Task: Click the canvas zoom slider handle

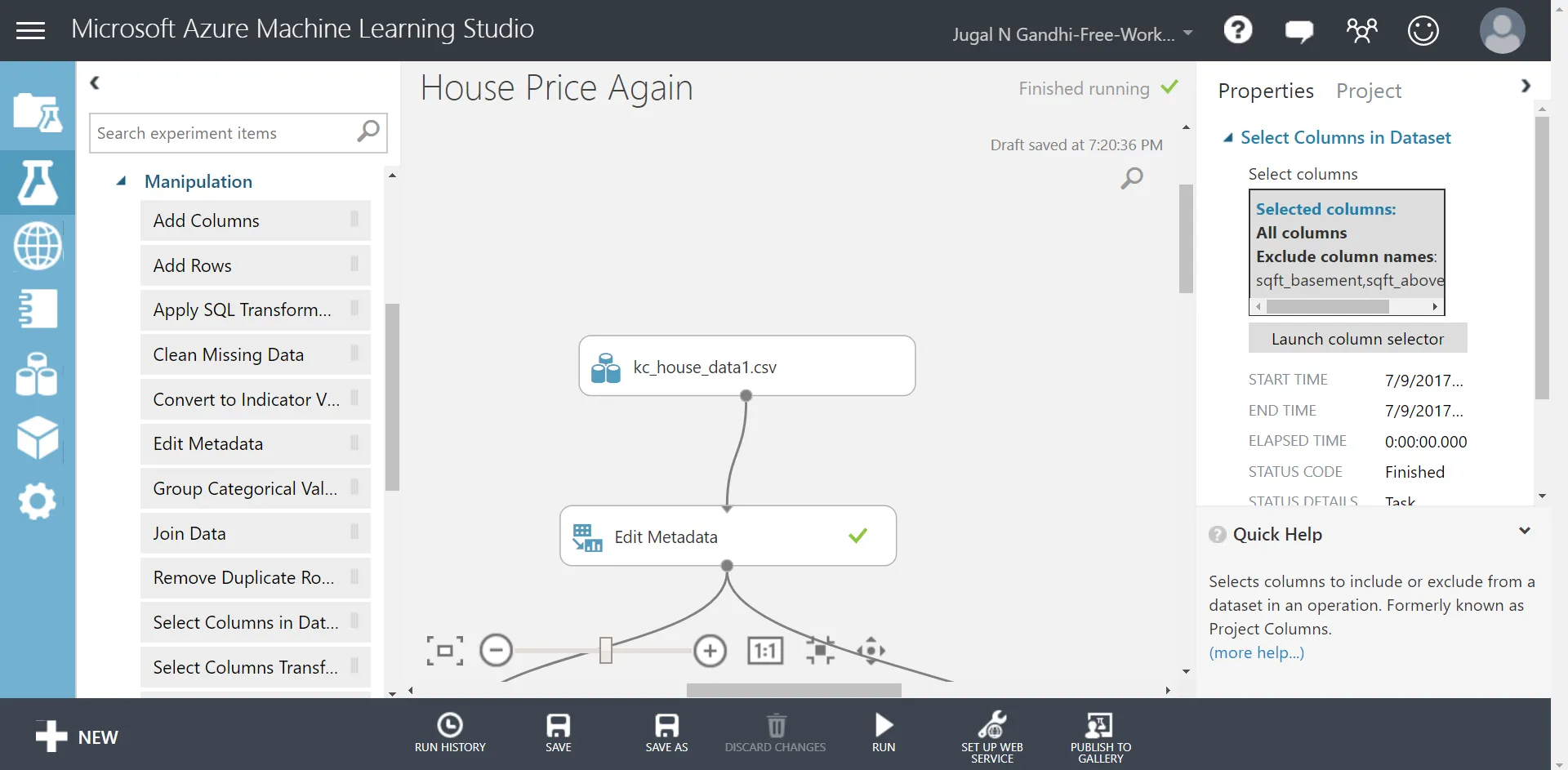Action: click(606, 651)
